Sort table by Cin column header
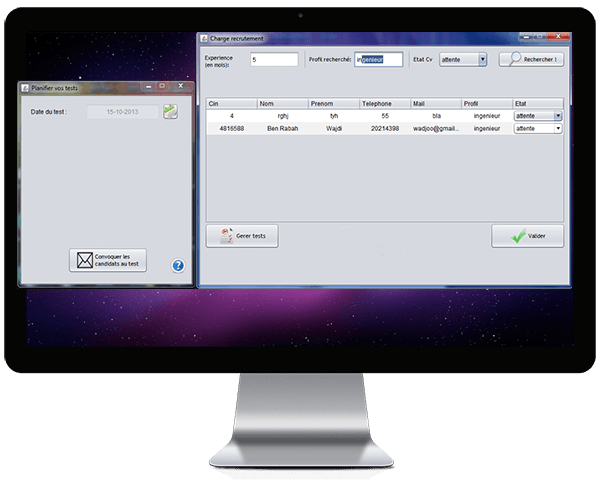Screen dimensions: 600x480 [231, 103]
